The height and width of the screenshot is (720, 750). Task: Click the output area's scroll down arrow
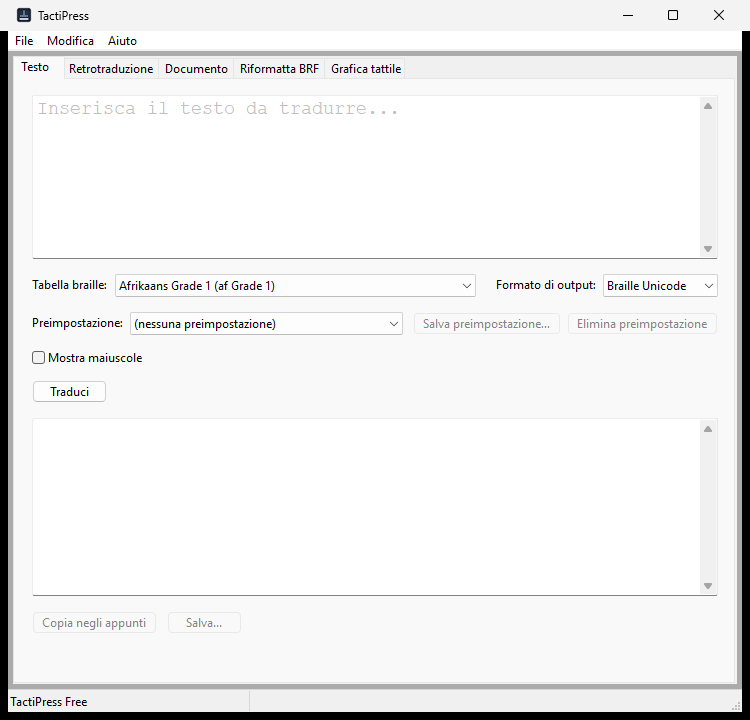[x=708, y=586]
